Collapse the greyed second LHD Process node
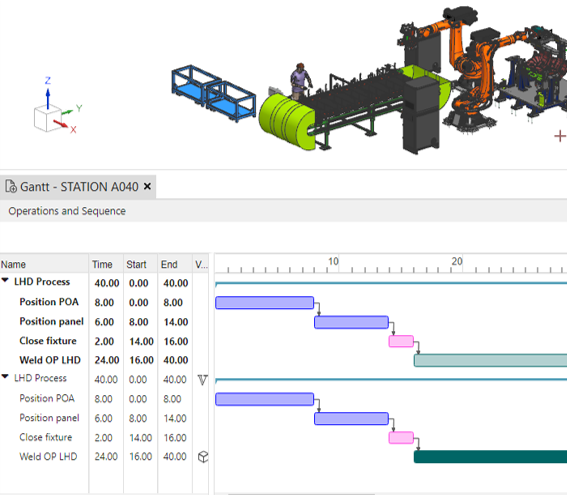The width and height of the screenshot is (567, 495). [5, 377]
